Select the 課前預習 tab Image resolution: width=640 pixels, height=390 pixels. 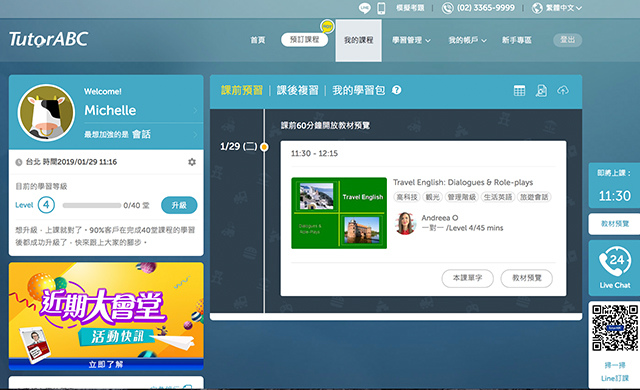(242, 90)
